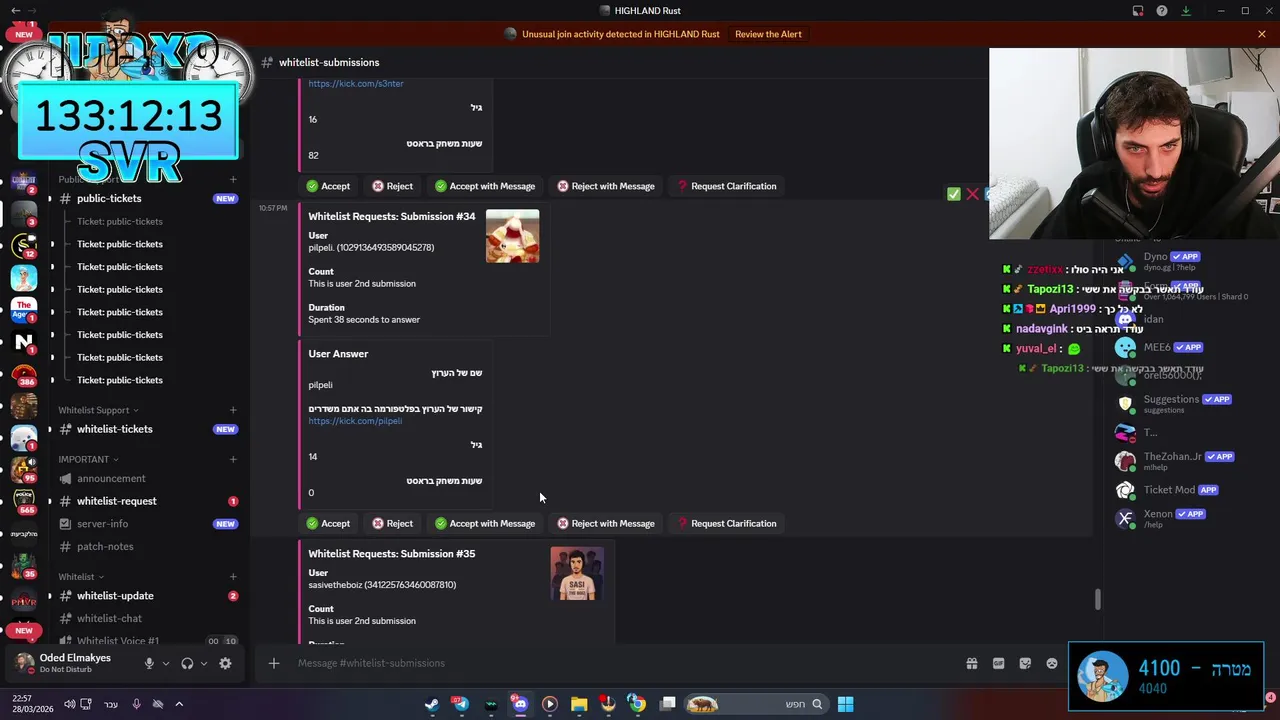Click the plus attachment button beside message box
The height and width of the screenshot is (720, 1280).
pyautogui.click(x=273, y=663)
